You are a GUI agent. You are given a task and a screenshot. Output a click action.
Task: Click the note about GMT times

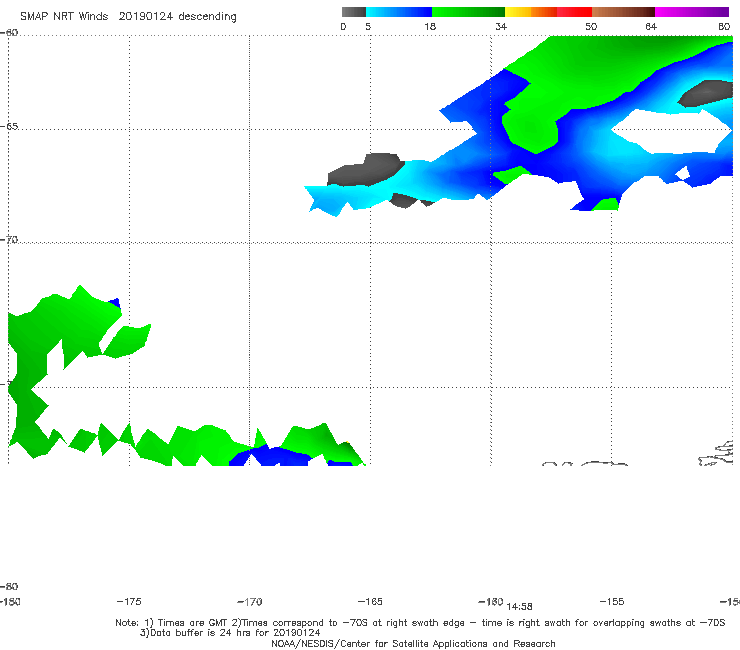point(420,623)
